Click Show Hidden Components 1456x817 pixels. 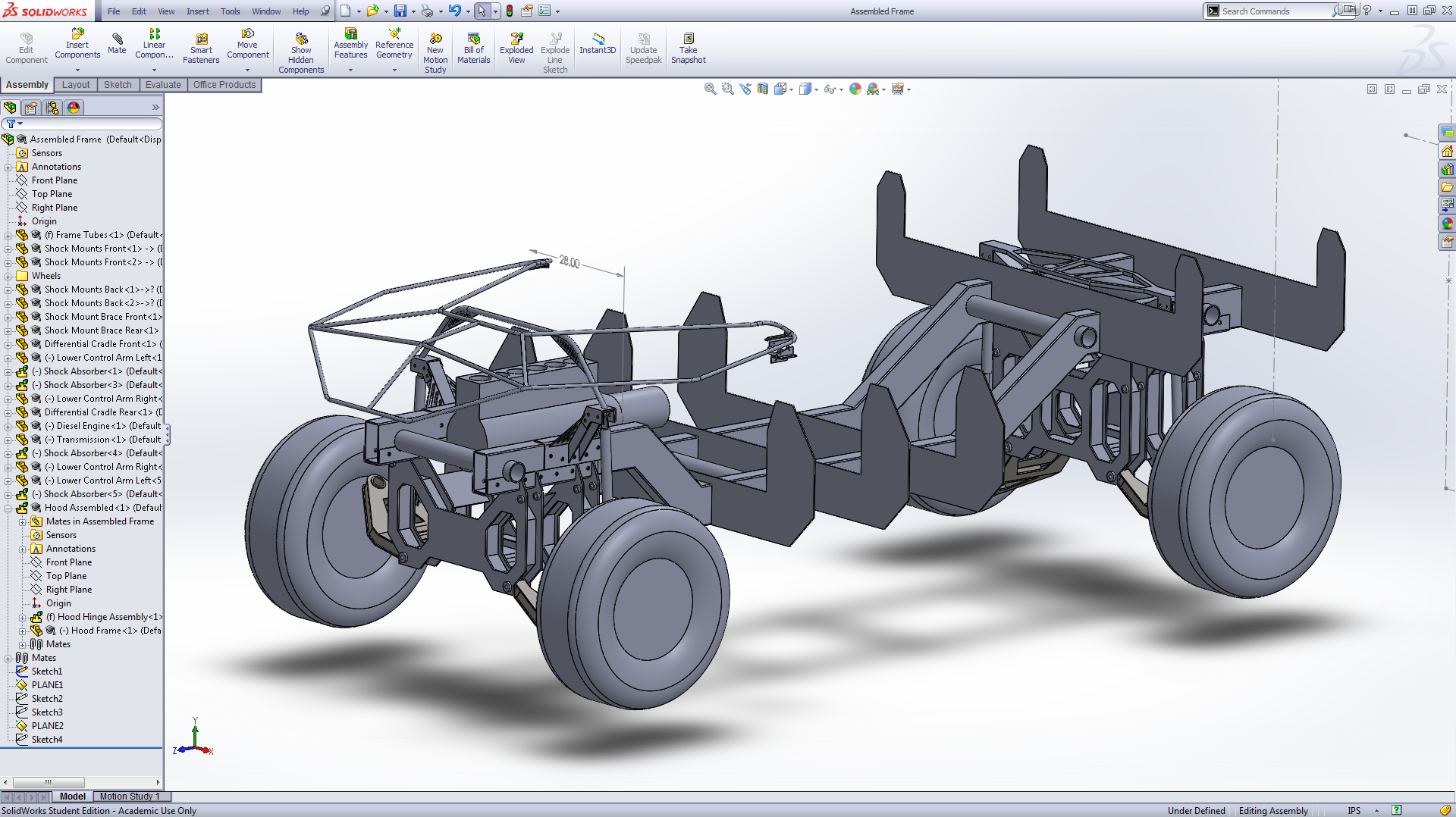[301, 53]
